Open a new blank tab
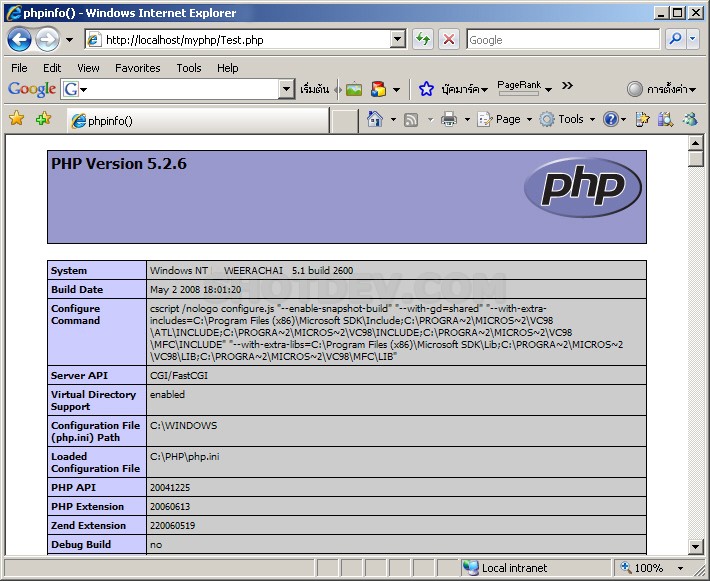Viewport: 710px width, 581px height. (x=344, y=121)
